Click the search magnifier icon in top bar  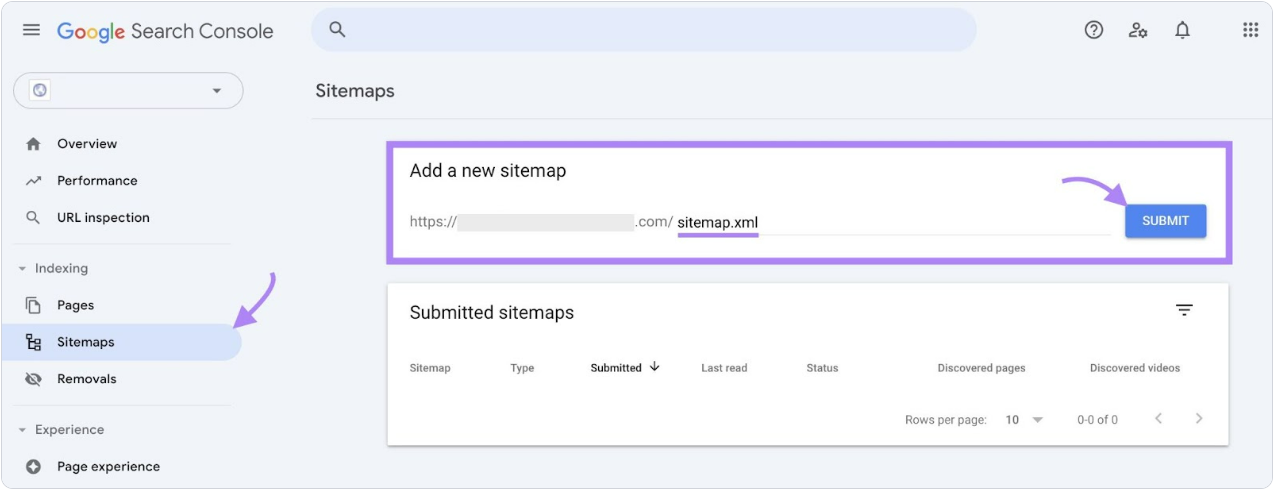337,30
